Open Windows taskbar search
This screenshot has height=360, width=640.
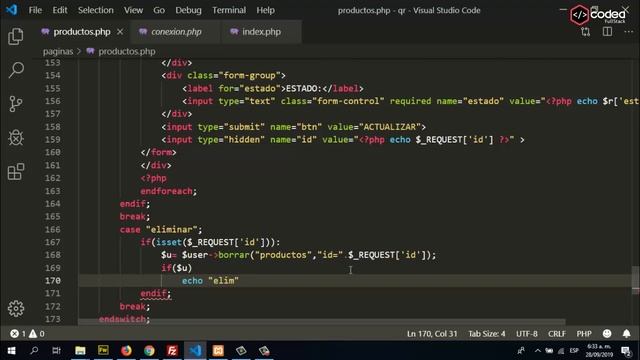point(34,351)
